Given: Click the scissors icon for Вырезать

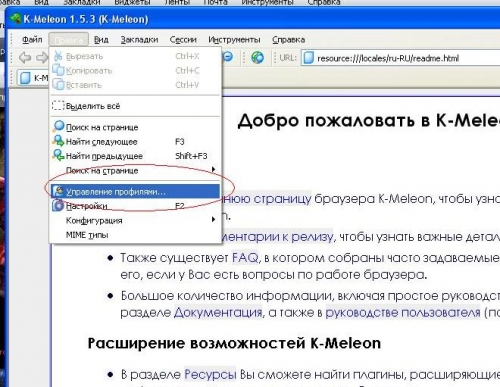Looking at the screenshot, I should [x=58, y=56].
